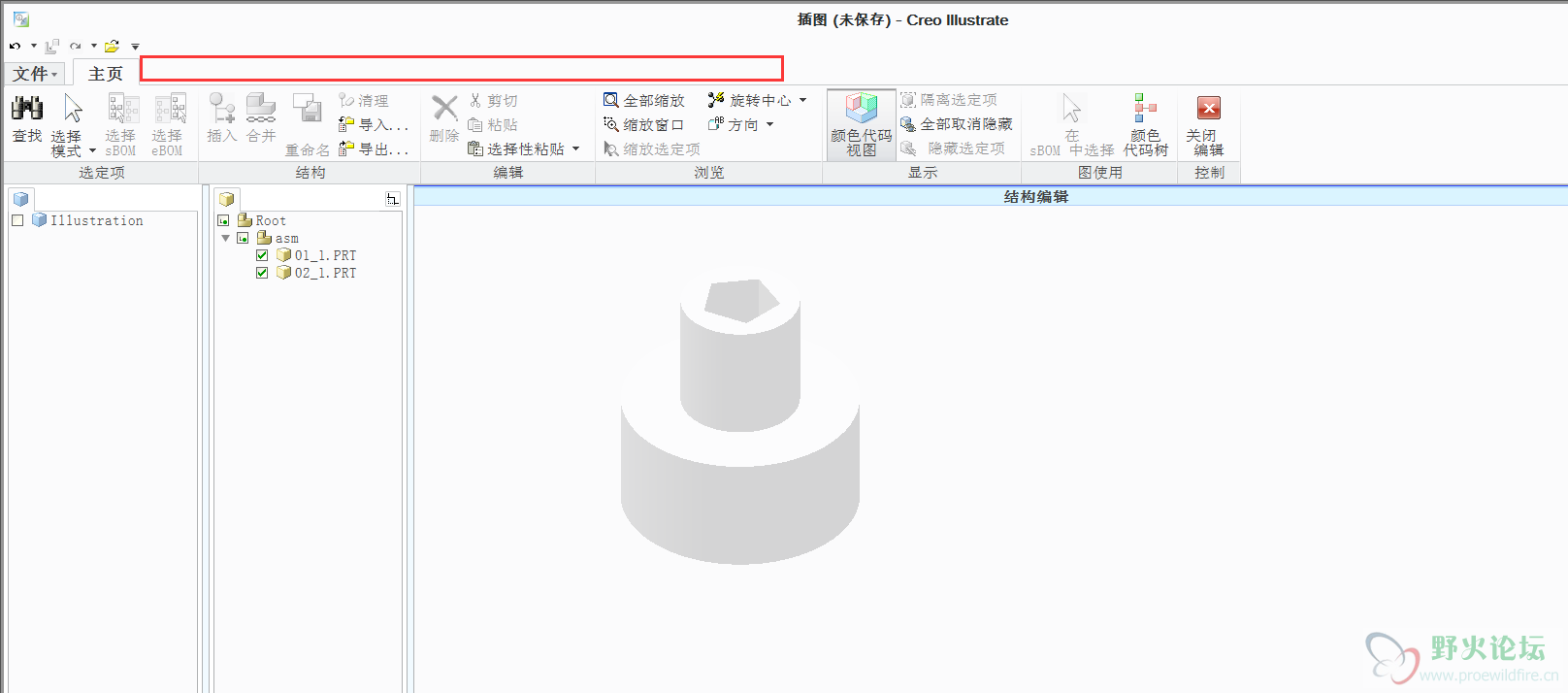Screen dimensions: 1568x693
Task: Click the Creo Illustrate application icon
Action: coord(21,19)
